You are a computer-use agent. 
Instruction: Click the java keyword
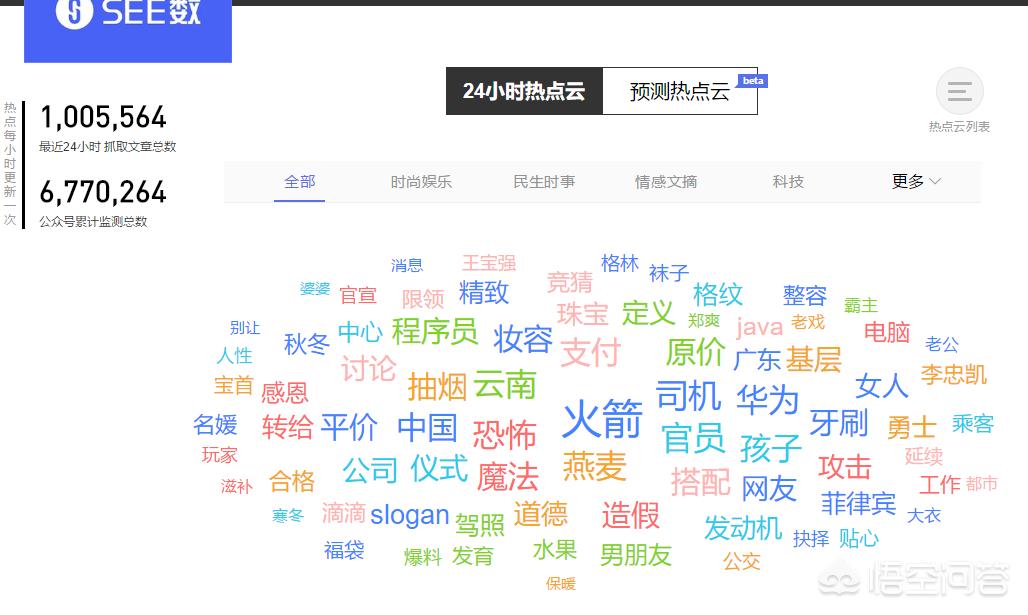760,326
